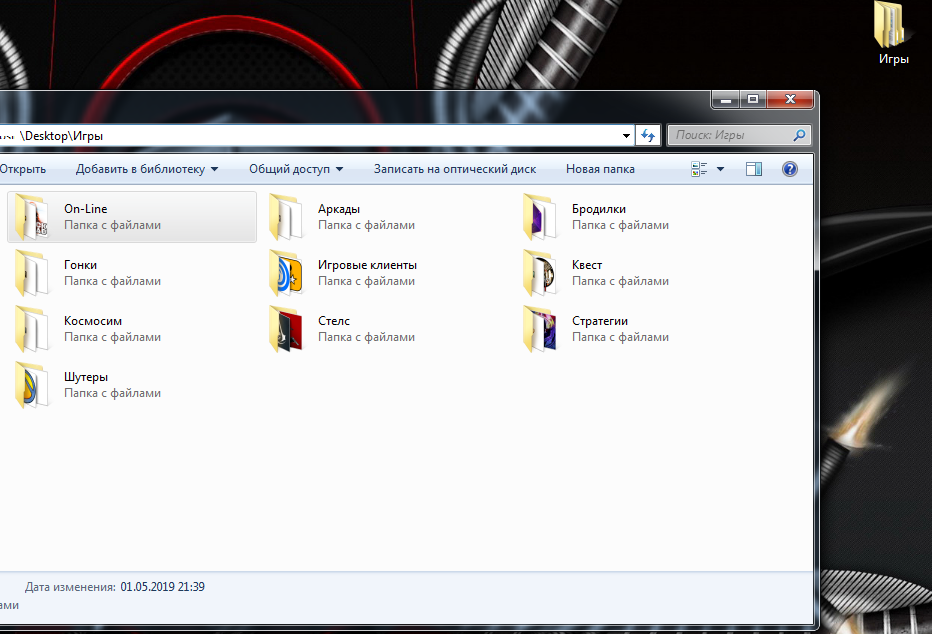Click the change view icon
932x634 pixels.
[699, 169]
